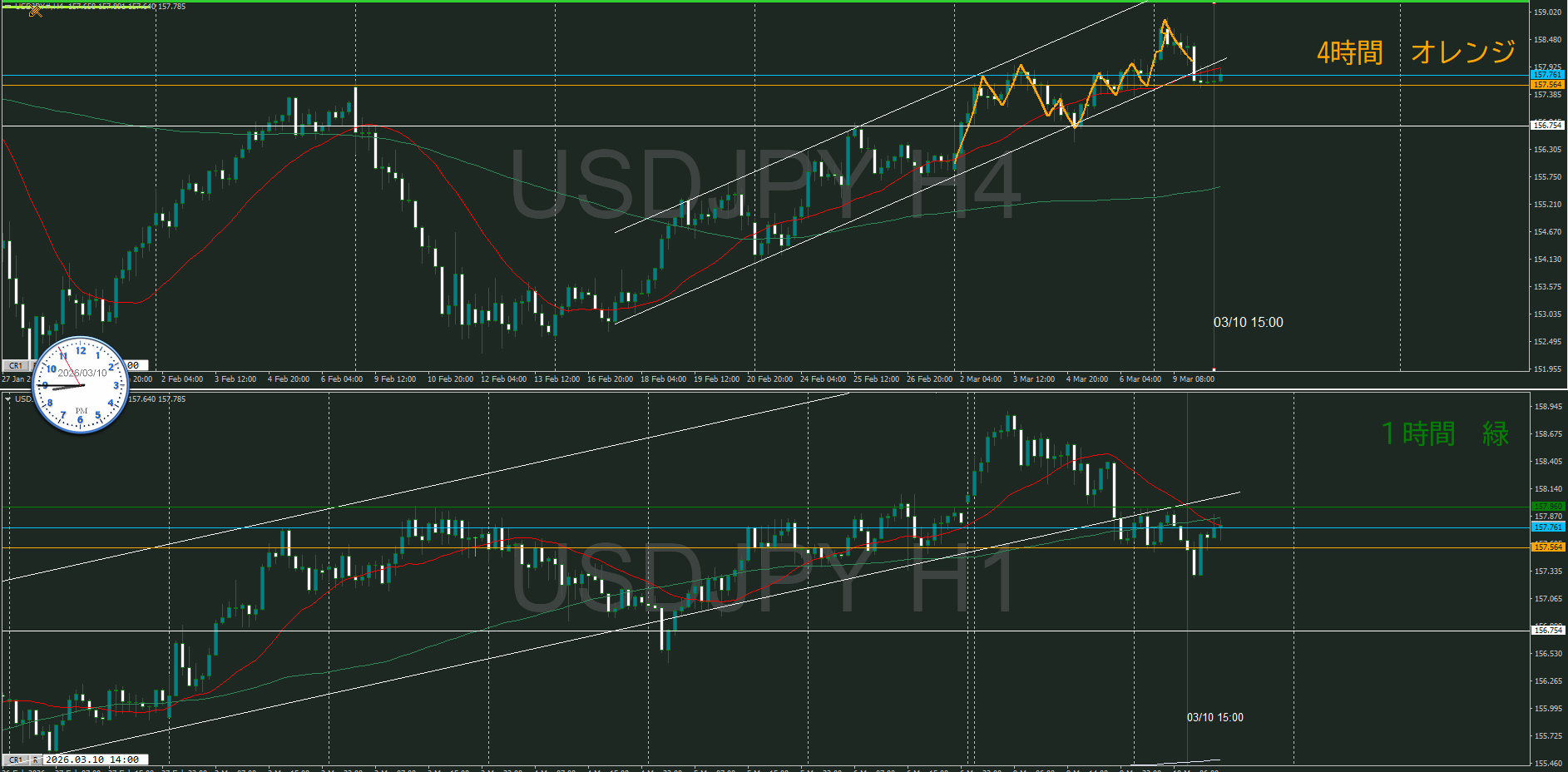Click the blue 157.761 price tag in H4 chart
The width and height of the screenshot is (1568, 772).
pos(1547,75)
